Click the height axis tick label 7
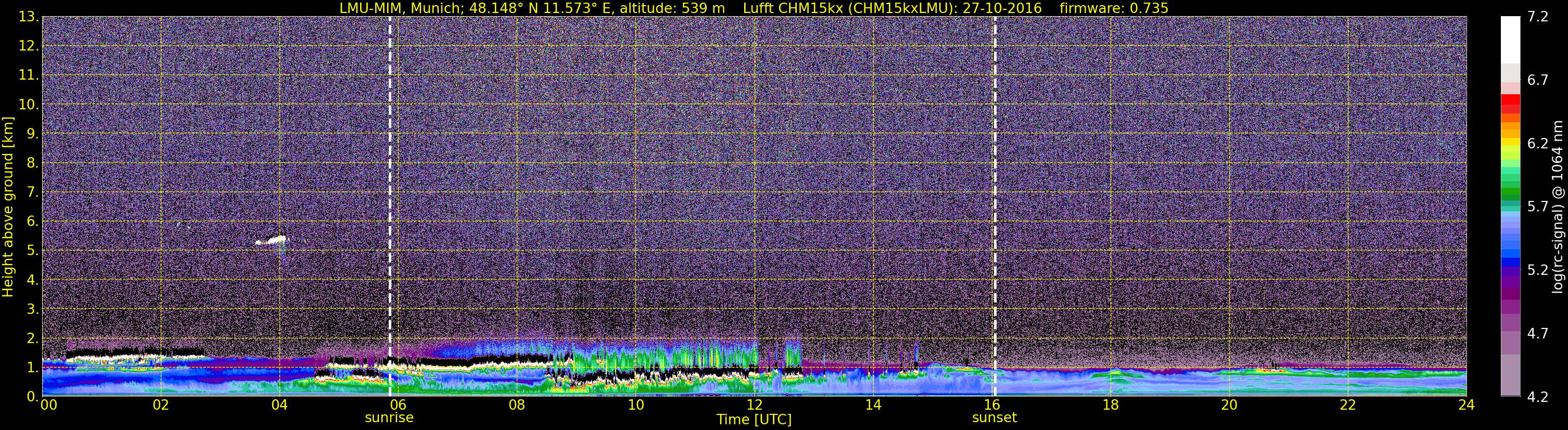1568x430 pixels. tap(32, 192)
